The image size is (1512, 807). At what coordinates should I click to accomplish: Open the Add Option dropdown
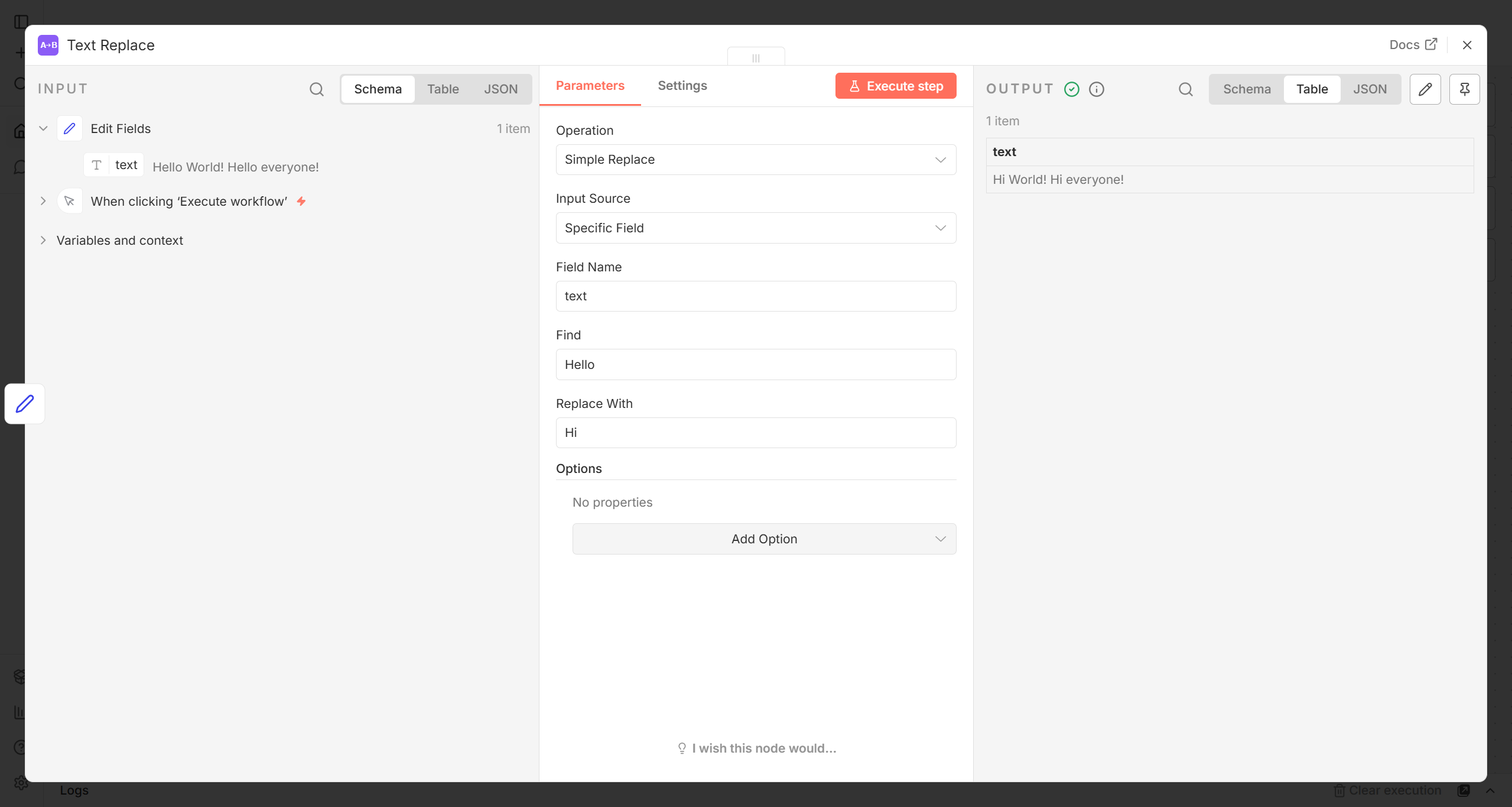tap(764, 539)
